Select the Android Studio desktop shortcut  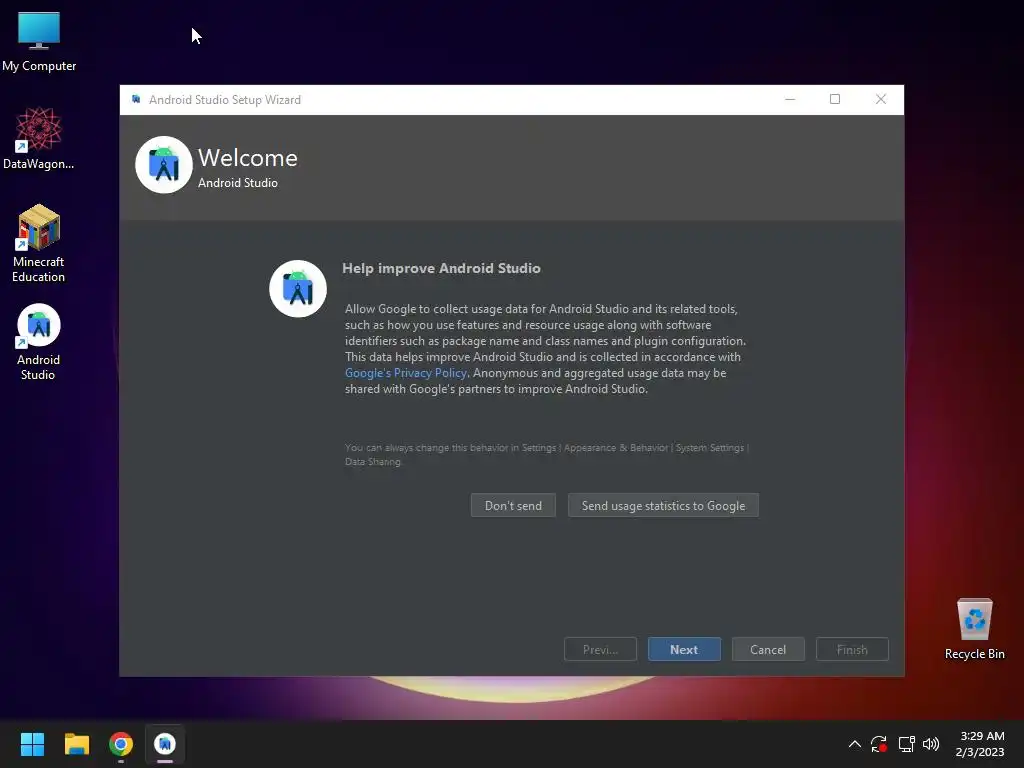[x=39, y=342]
